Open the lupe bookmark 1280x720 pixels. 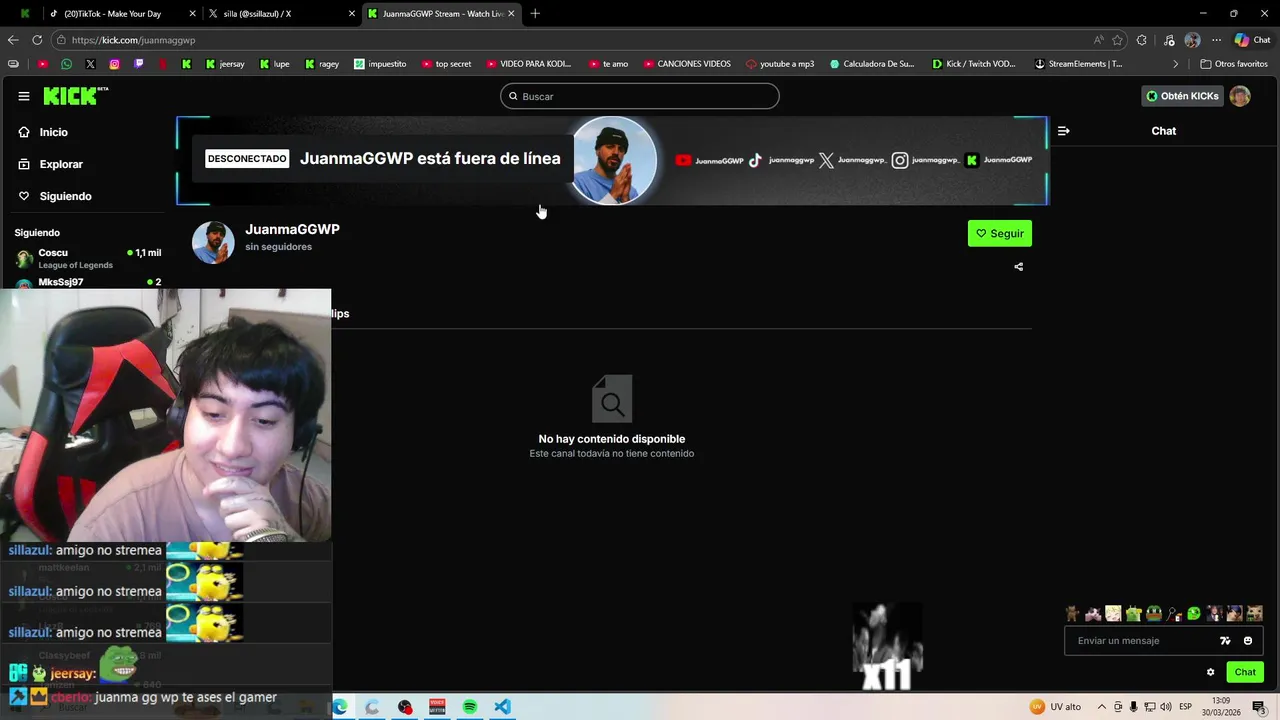274,64
